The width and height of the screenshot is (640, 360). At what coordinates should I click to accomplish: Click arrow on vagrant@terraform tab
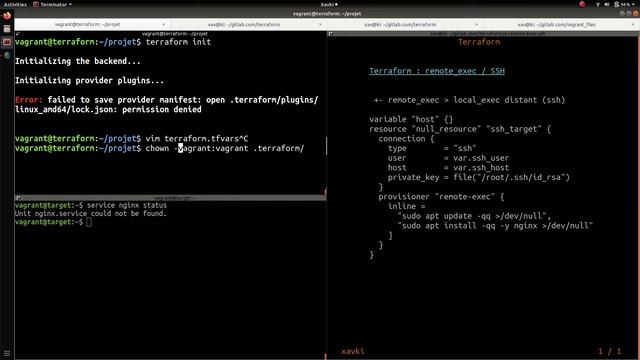164,24
